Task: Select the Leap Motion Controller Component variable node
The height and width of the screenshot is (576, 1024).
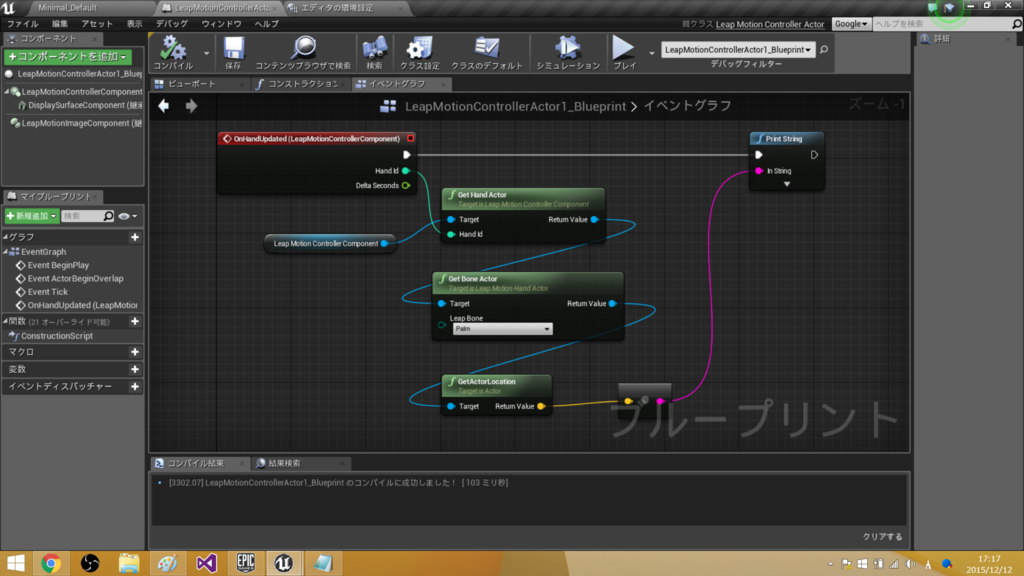Action: point(330,244)
